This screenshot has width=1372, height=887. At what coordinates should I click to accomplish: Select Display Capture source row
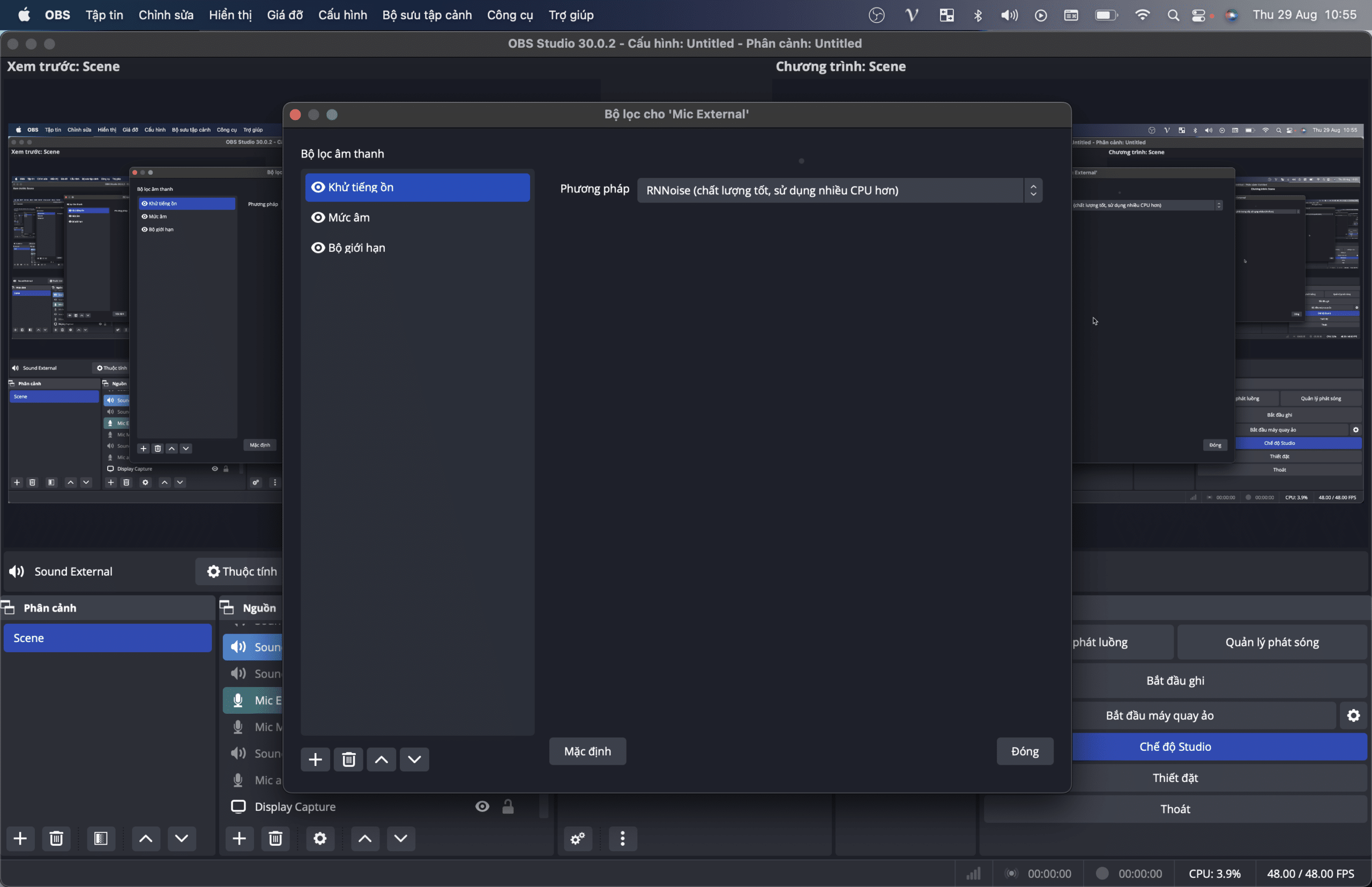pyautogui.click(x=380, y=807)
